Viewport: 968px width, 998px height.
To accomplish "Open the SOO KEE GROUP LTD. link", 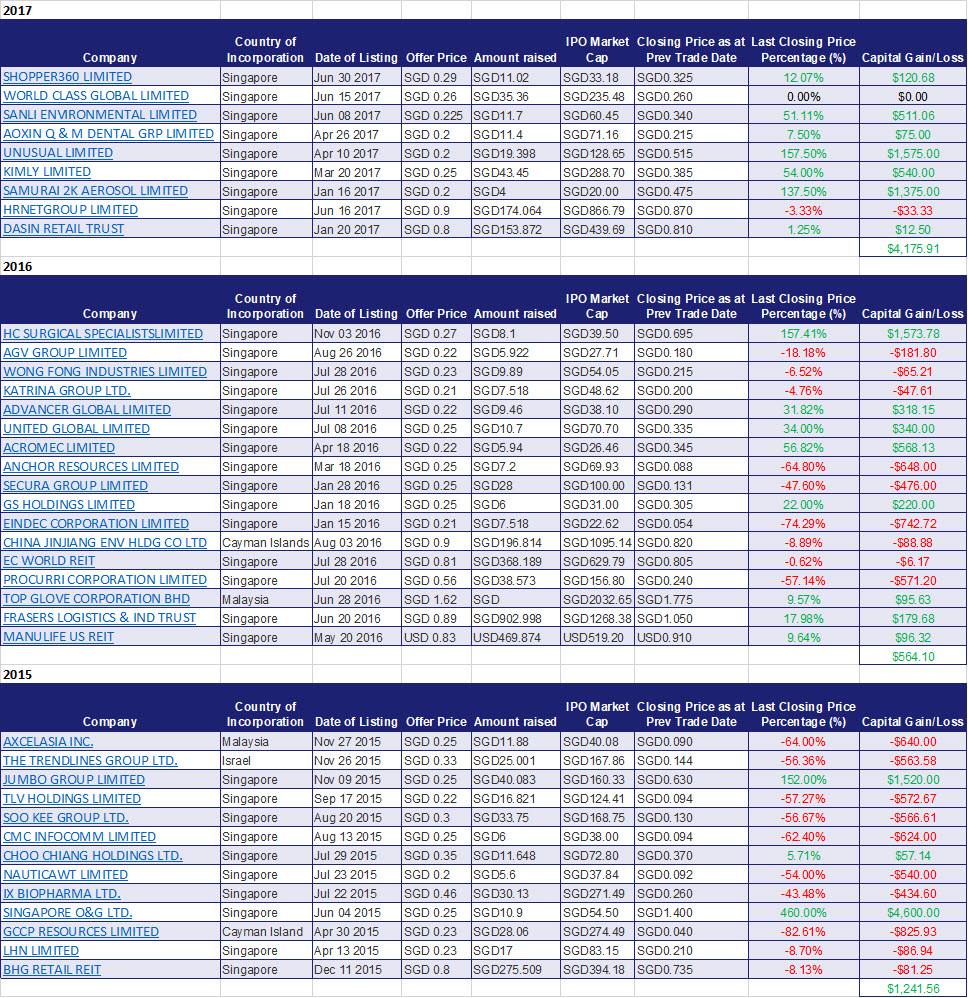I will pyautogui.click(x=66, y=818).
